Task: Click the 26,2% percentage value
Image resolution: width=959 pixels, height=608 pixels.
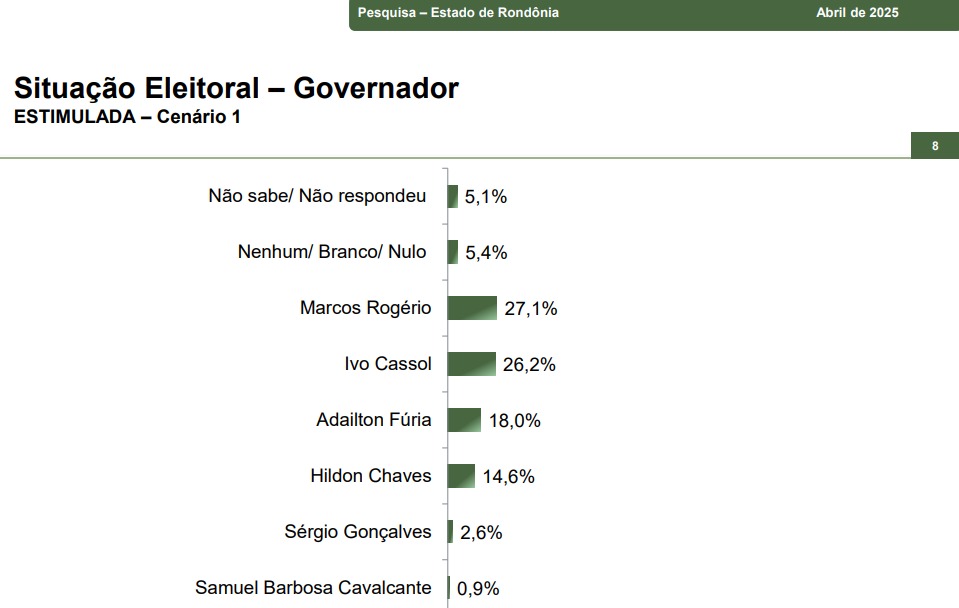Action: (x=529, y=365)
